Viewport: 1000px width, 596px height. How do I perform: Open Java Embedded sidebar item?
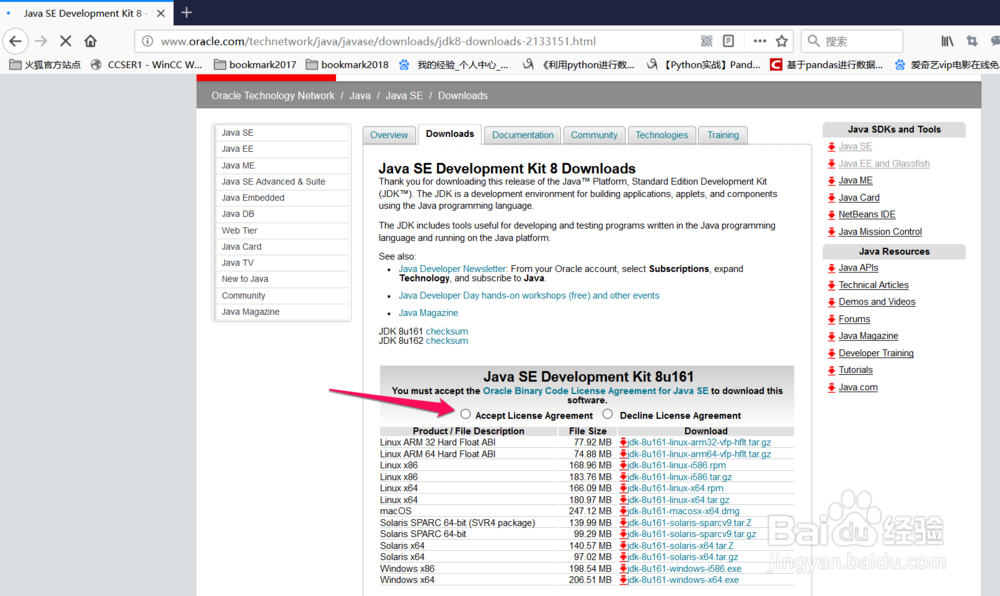282,198
